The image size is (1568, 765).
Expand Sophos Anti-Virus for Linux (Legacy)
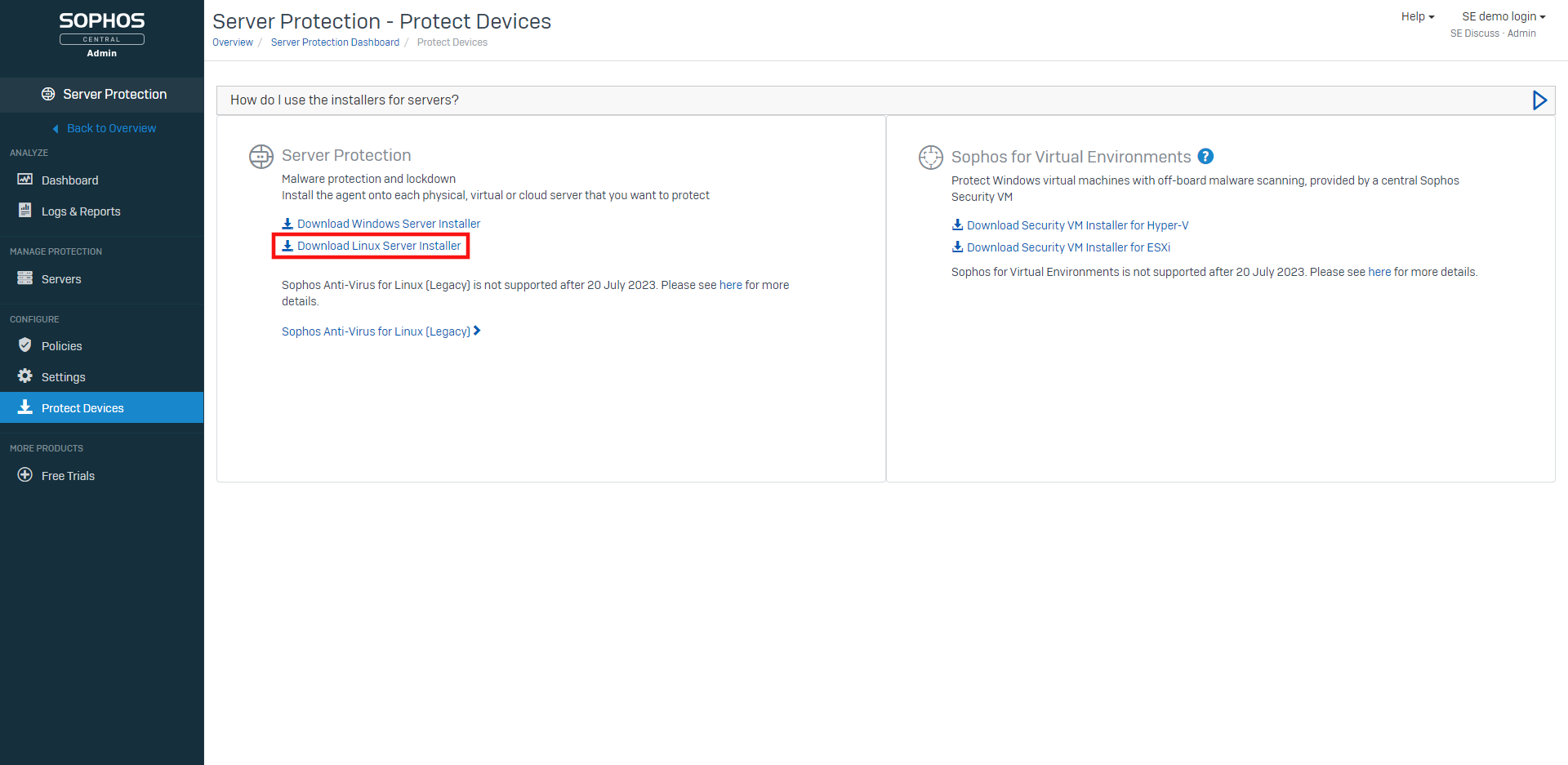click(381, 331)
